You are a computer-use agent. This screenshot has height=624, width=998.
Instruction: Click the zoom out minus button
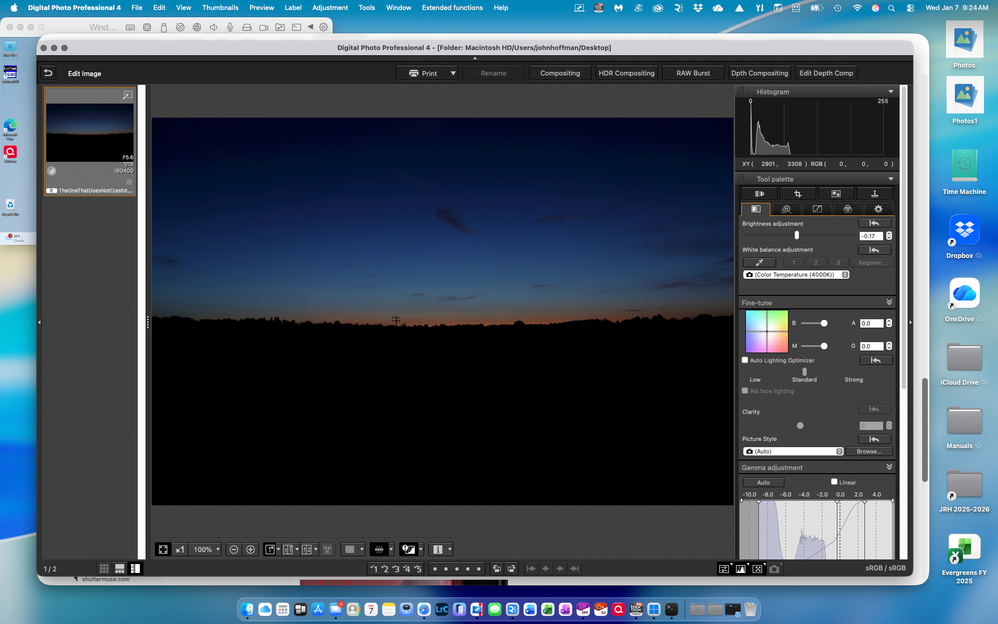pos(233,549)
